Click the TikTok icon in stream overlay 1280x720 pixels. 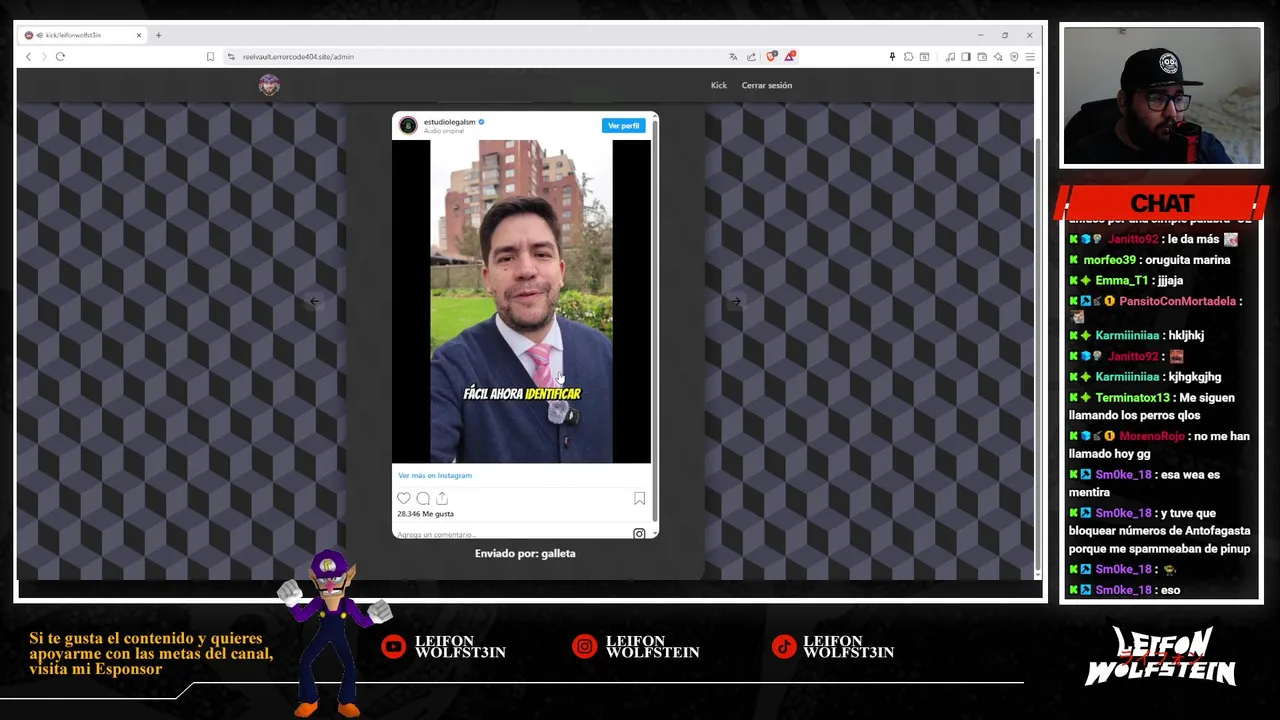(784, 647)
